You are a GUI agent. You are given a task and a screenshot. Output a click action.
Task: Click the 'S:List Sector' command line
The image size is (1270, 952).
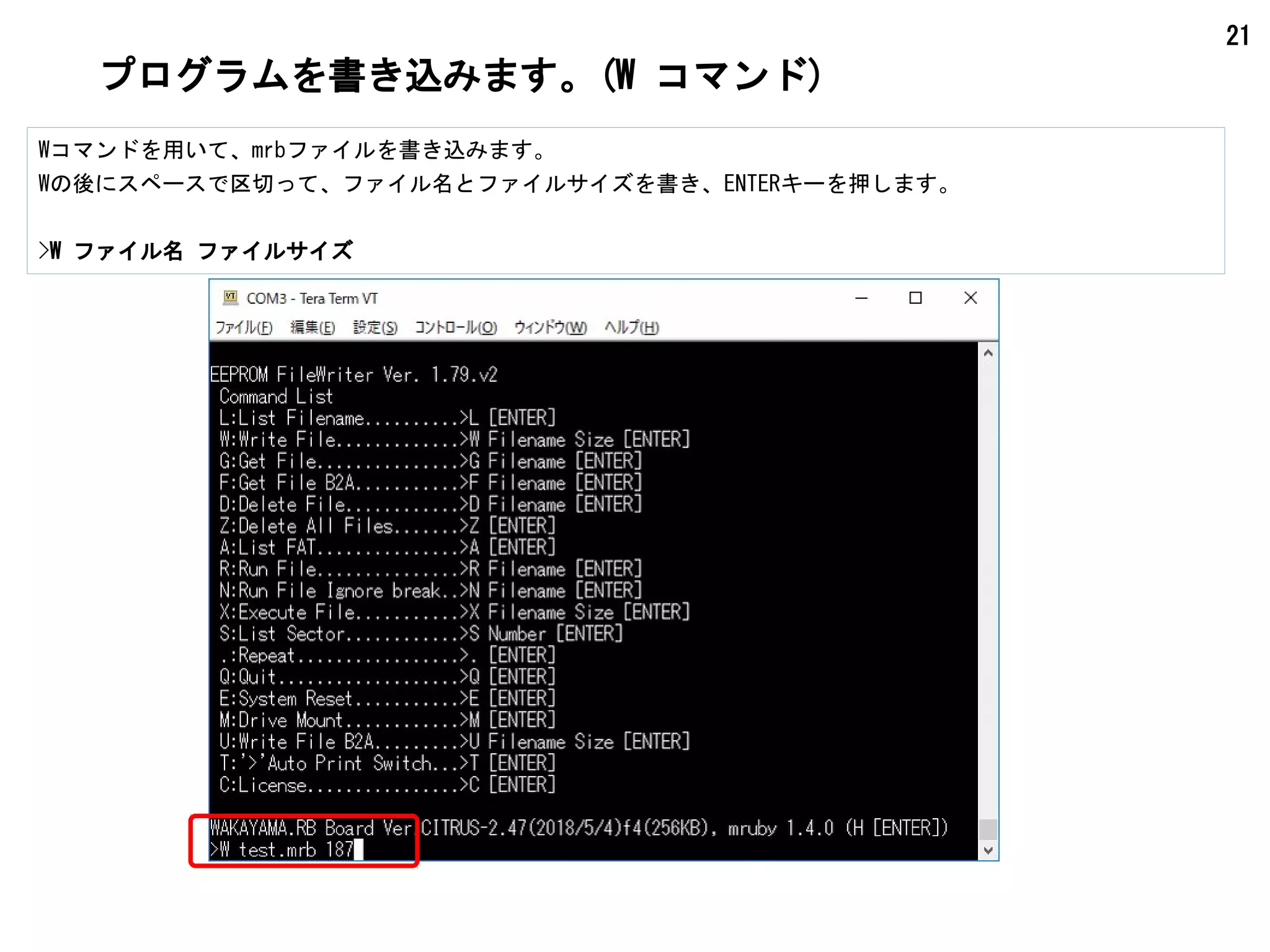pyautogui.click(x=421, y=634)
